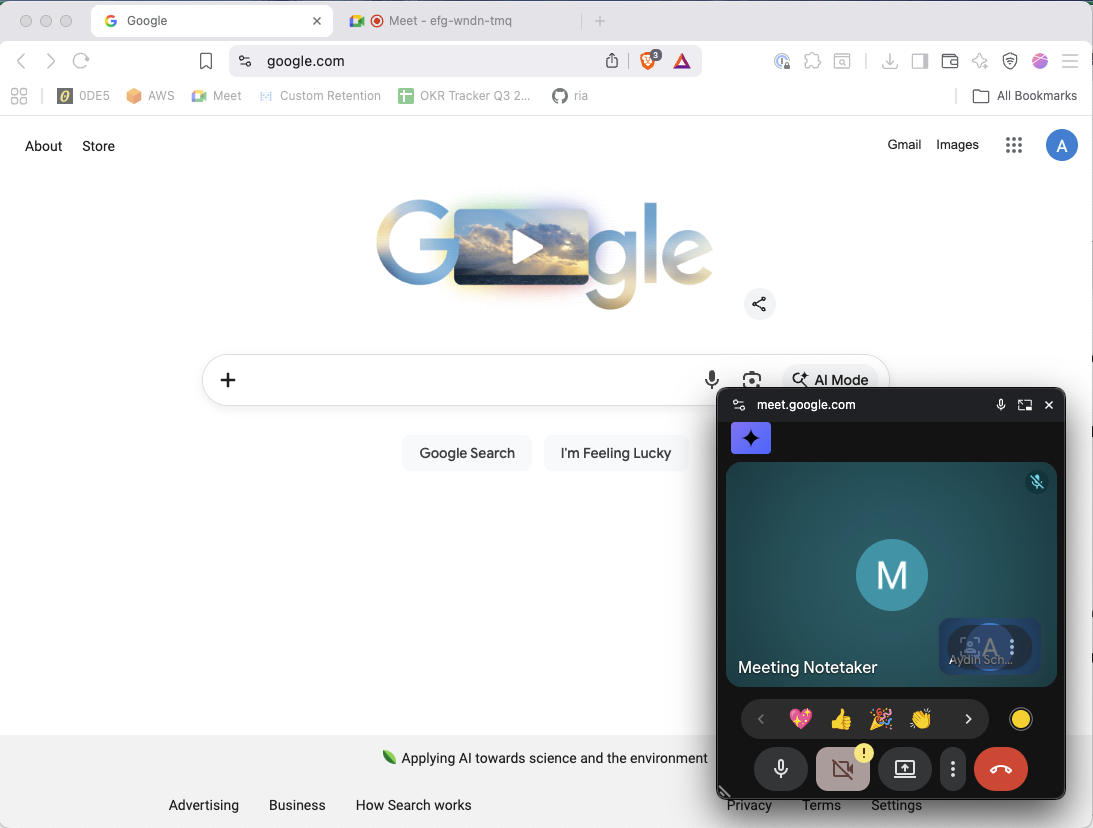Viewport: 1093px width, 828px height.
Task: Click the Google Search button
Action: coord(467,453)
